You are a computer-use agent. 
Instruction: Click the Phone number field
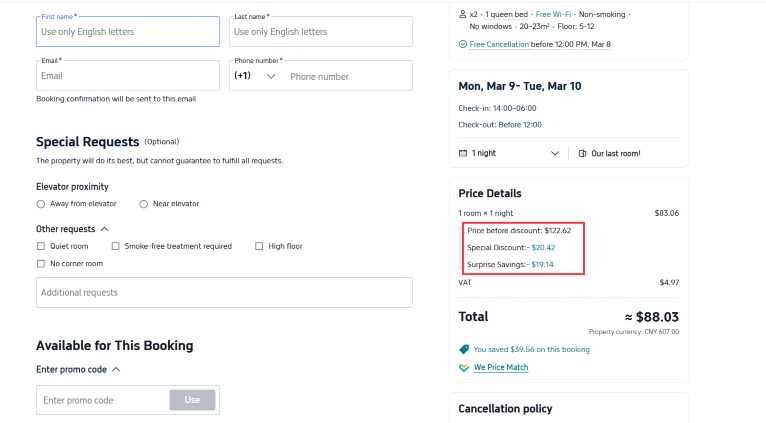pyautogui.click(x=348, y=77)
